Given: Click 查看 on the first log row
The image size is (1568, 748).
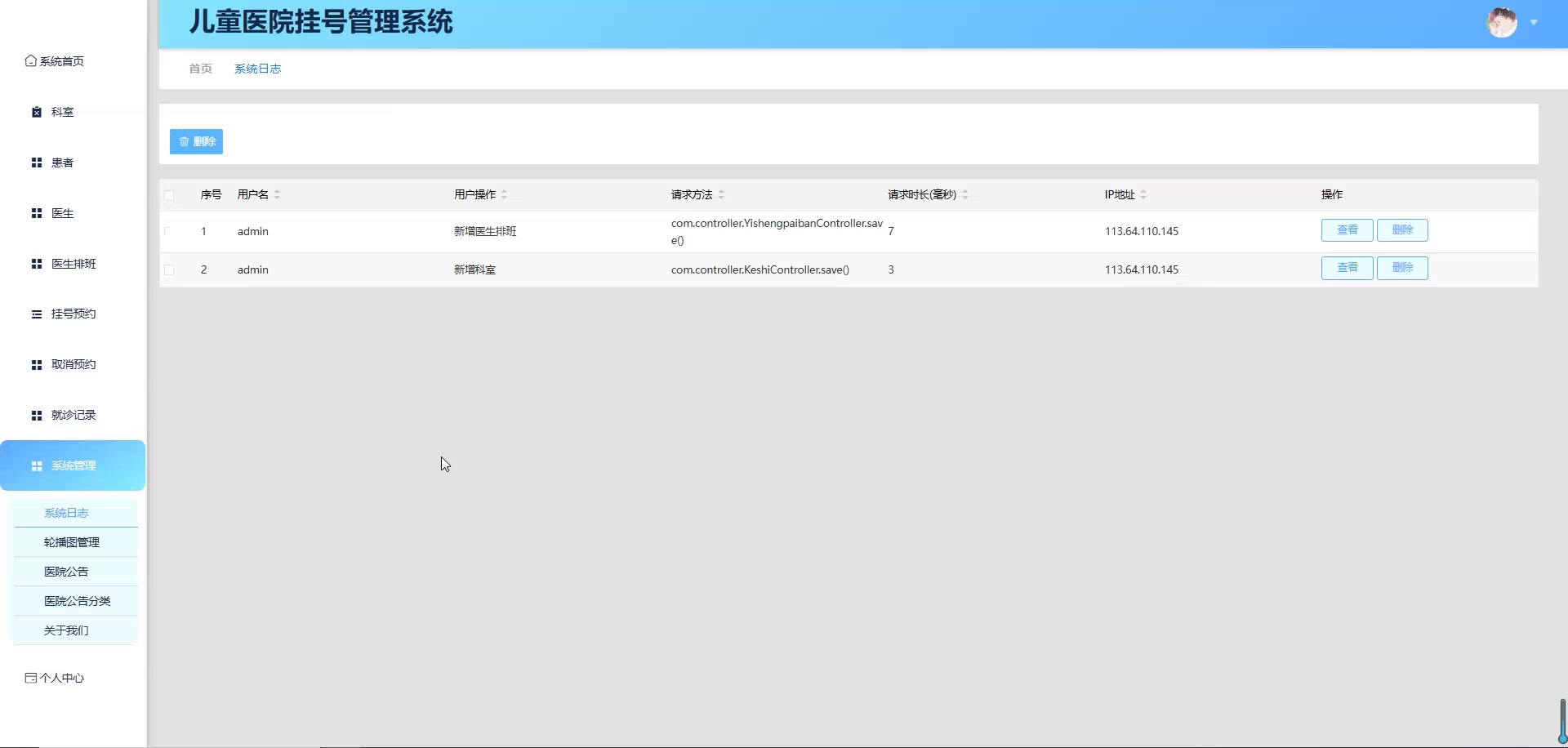Looking at the screenshot, I should coord(1346,229).
